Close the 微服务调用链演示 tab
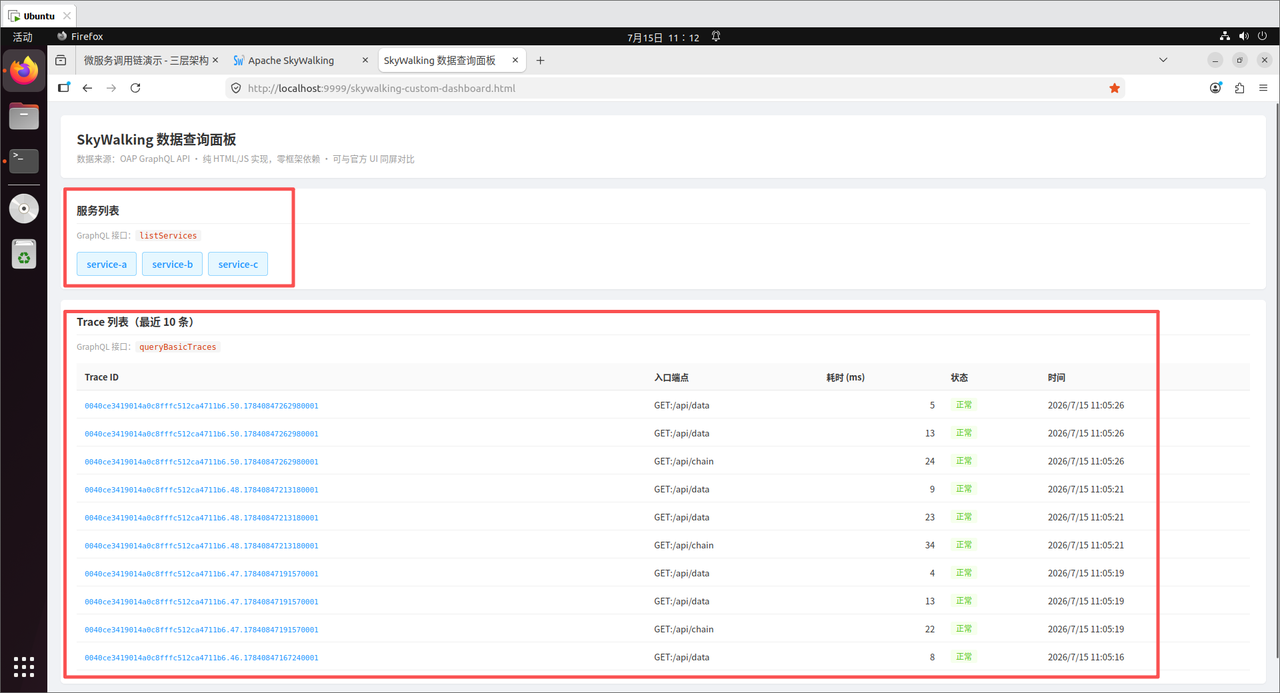This screenshot has height=693, width=1280. pos(215,60)
